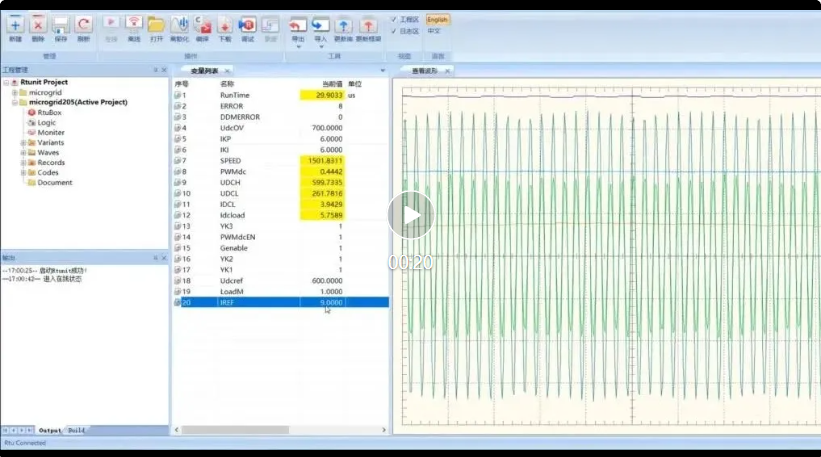Click the Compile (编译) toolbar icon

click(x=203, y=24)
